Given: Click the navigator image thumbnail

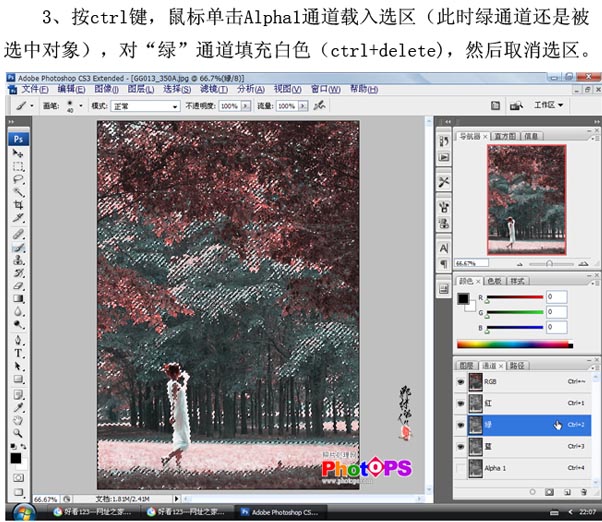Looking at the screenshot, I should [x=527, y=200].
